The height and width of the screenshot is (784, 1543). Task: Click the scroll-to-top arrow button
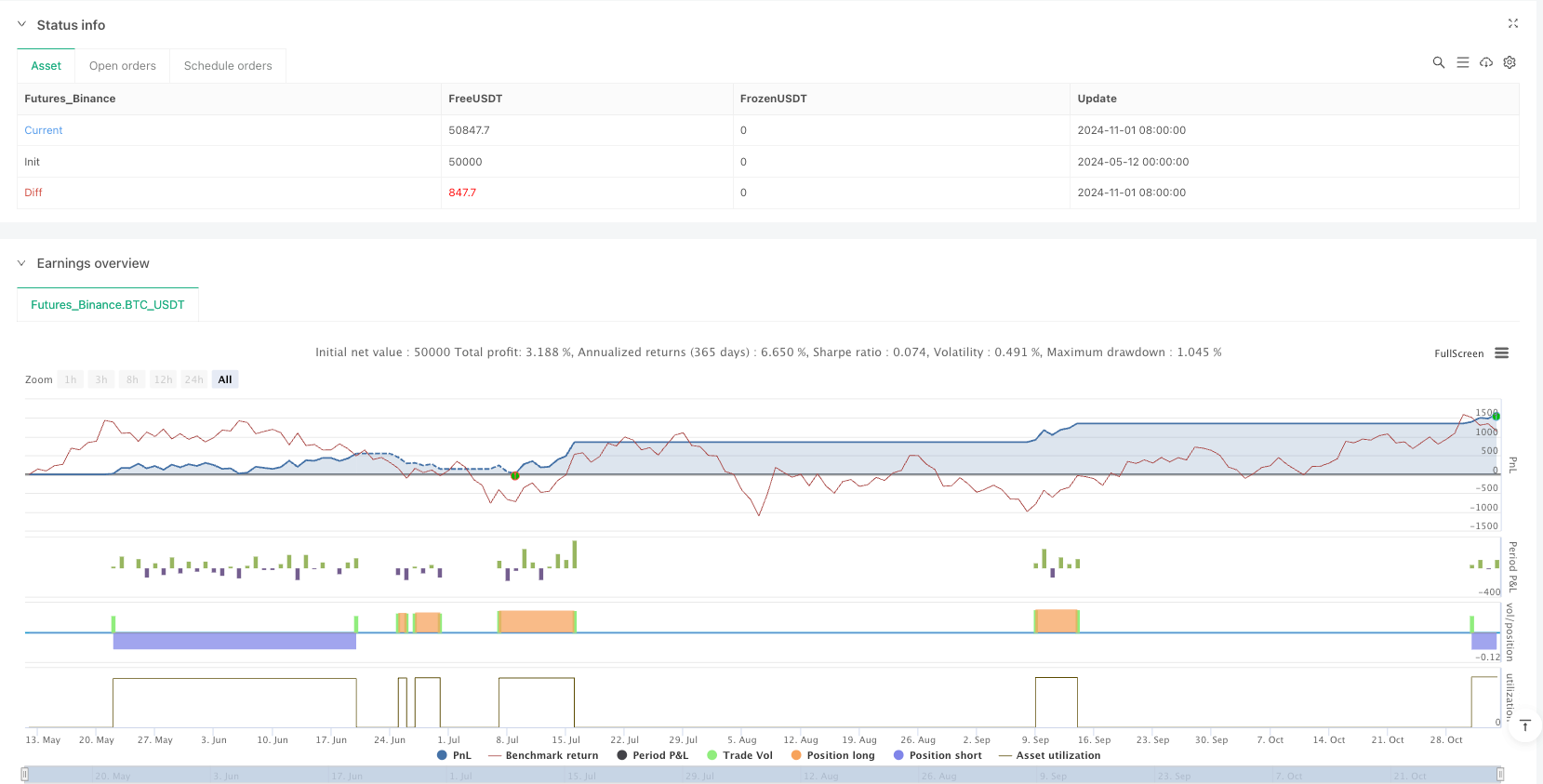tap(1524, 725)
